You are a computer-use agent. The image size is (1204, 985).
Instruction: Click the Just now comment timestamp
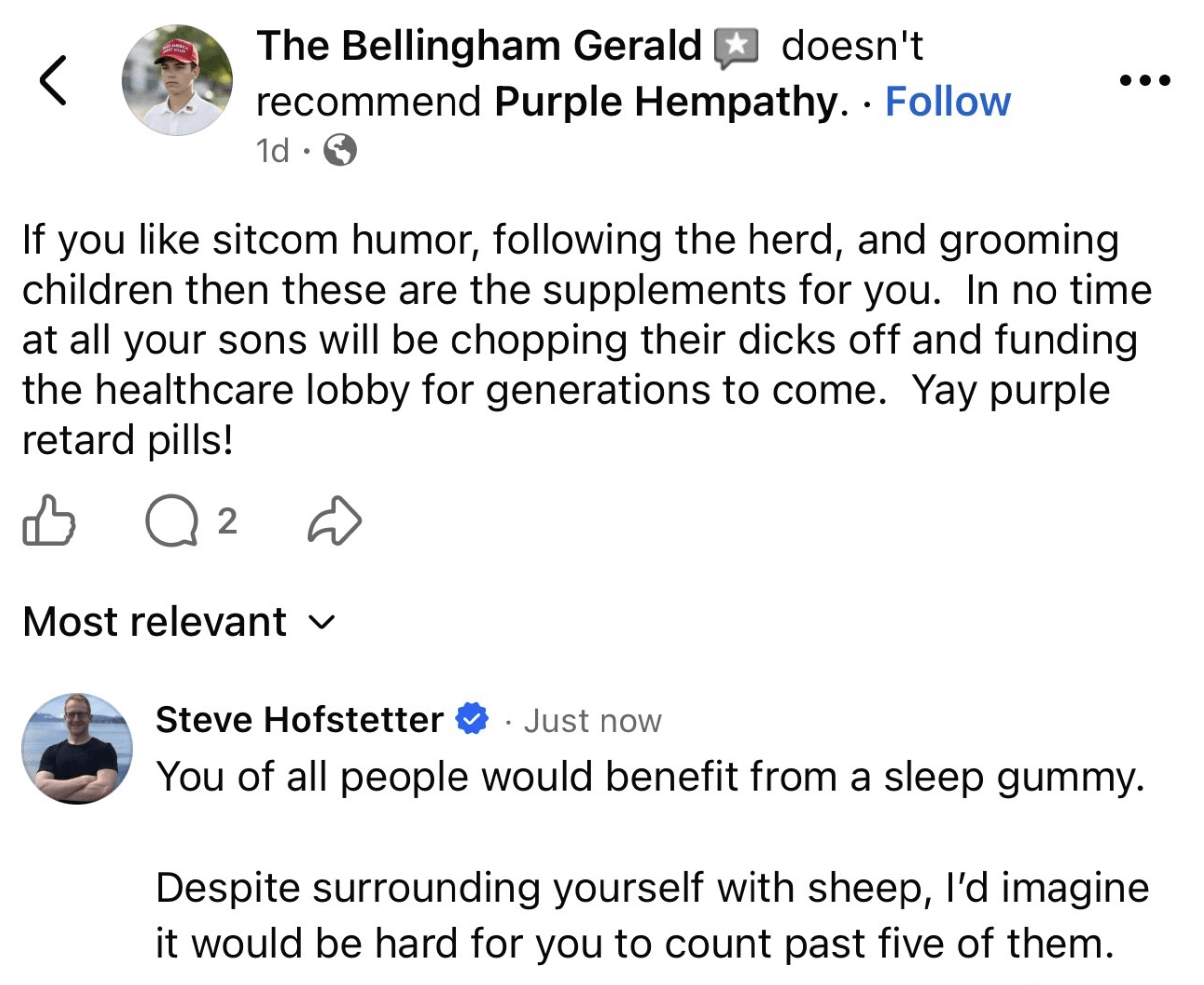pos(593,721)
